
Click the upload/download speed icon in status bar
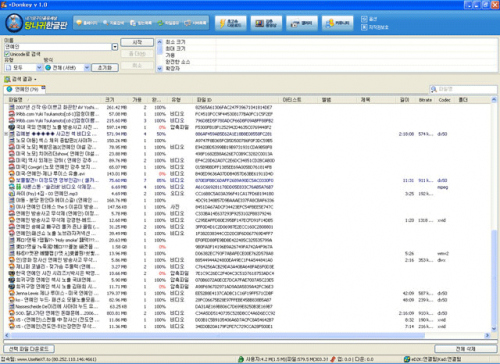333,359
